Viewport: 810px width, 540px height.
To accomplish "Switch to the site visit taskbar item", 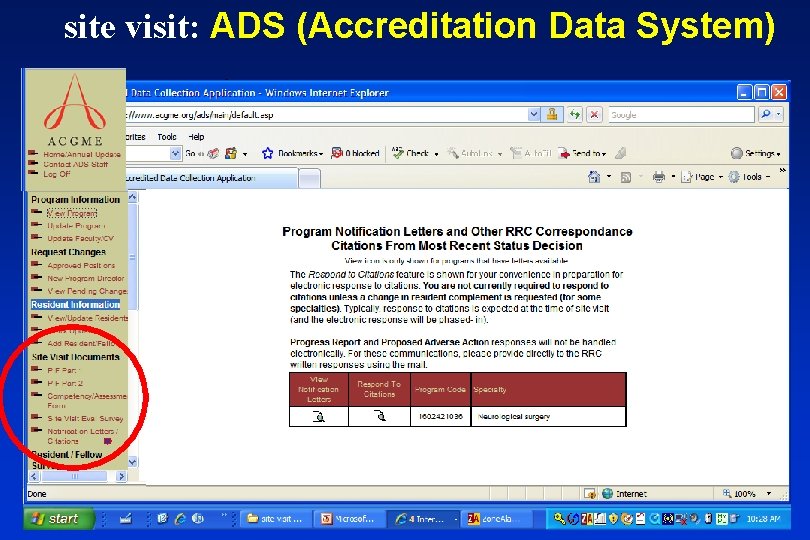I will (x=276, y=518).
